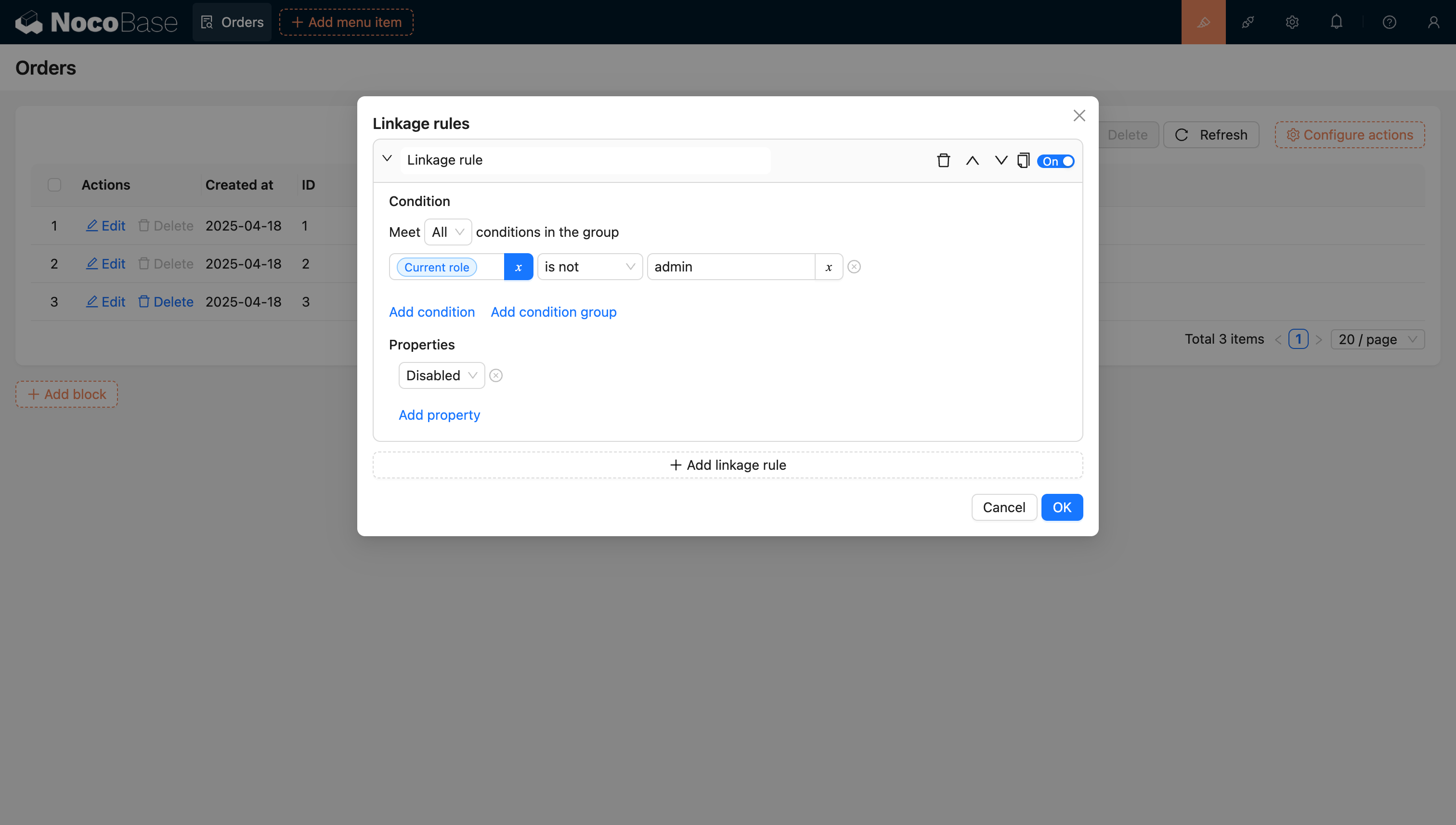Remove the Disabled property entry

496,375
